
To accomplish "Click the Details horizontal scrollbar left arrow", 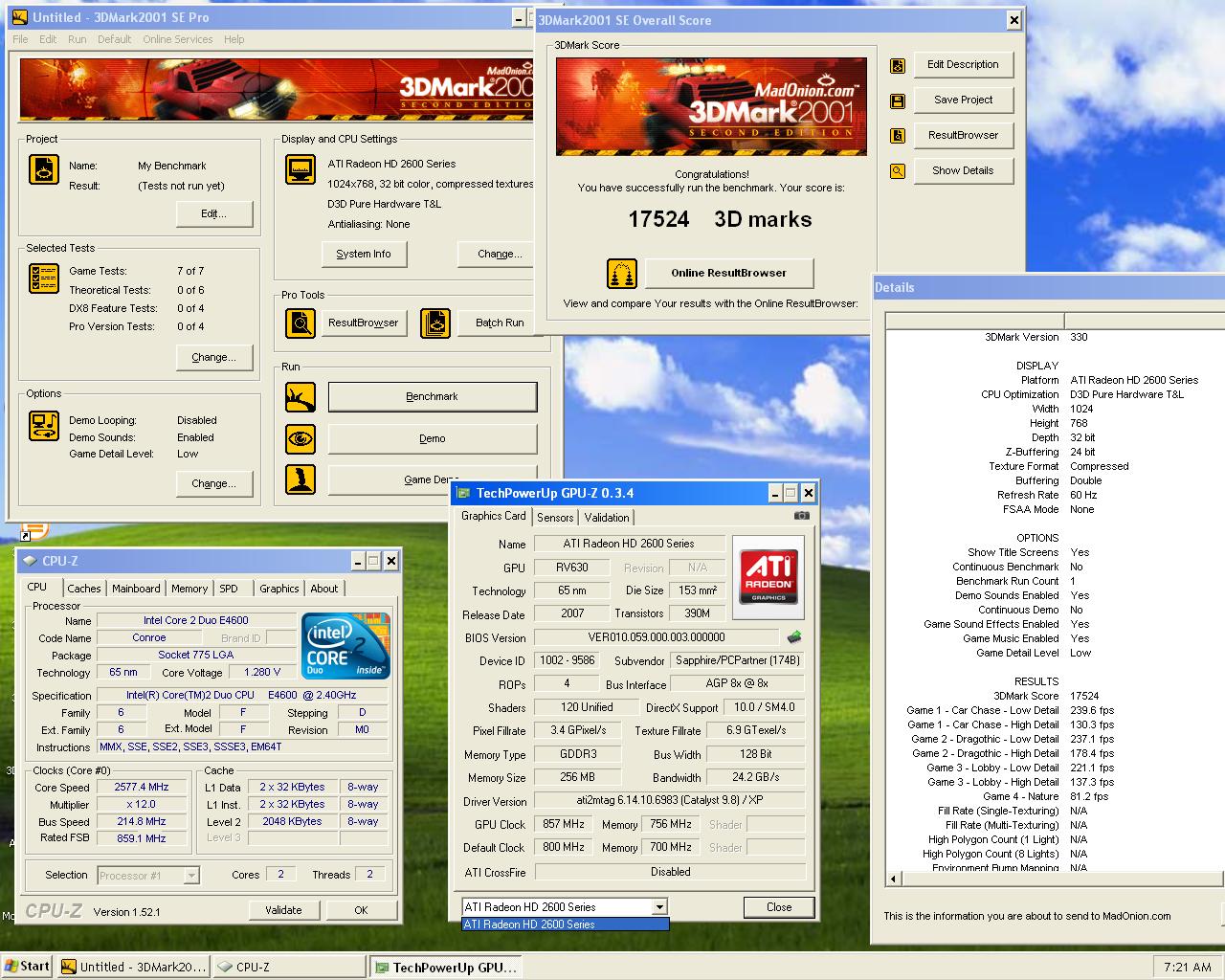I will (894, 879).
